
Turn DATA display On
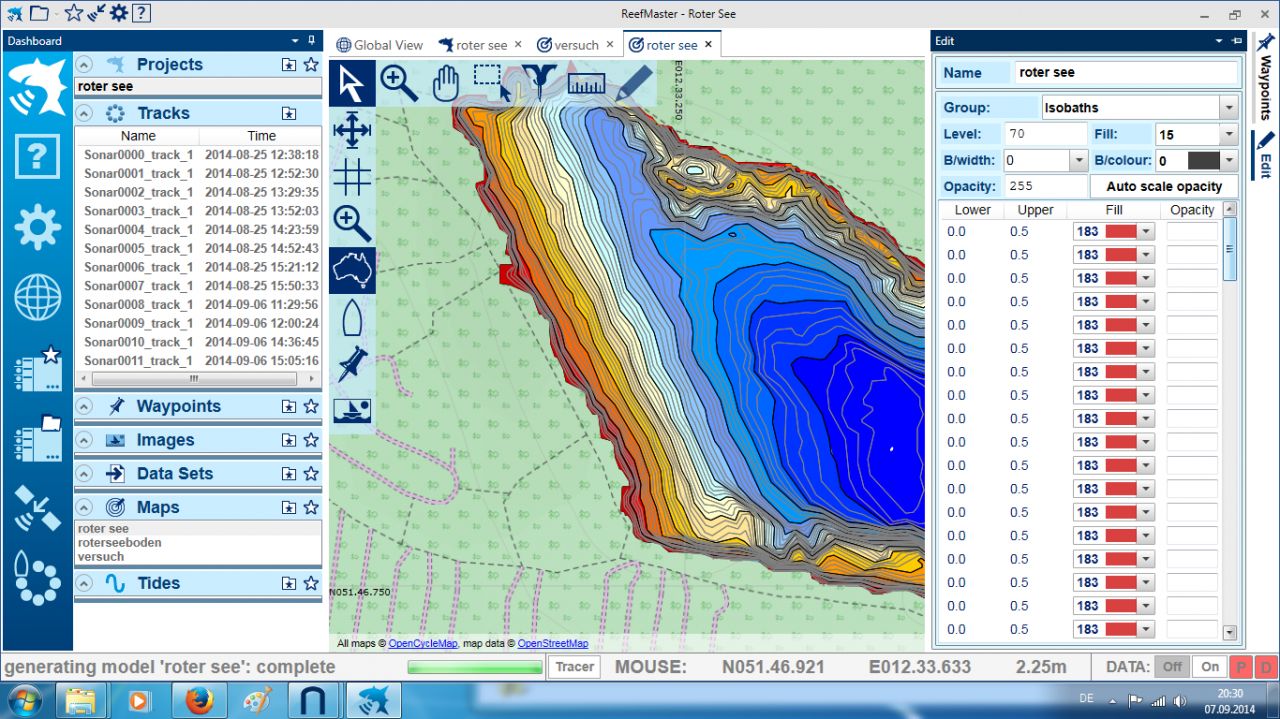(x=1210, y=667)
